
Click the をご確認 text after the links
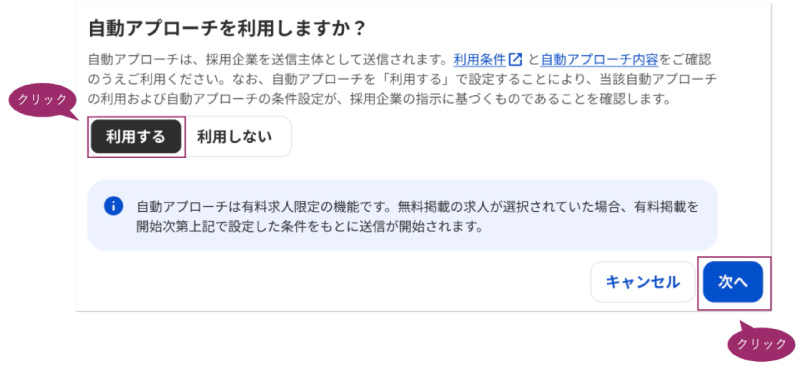coord(685,60)
